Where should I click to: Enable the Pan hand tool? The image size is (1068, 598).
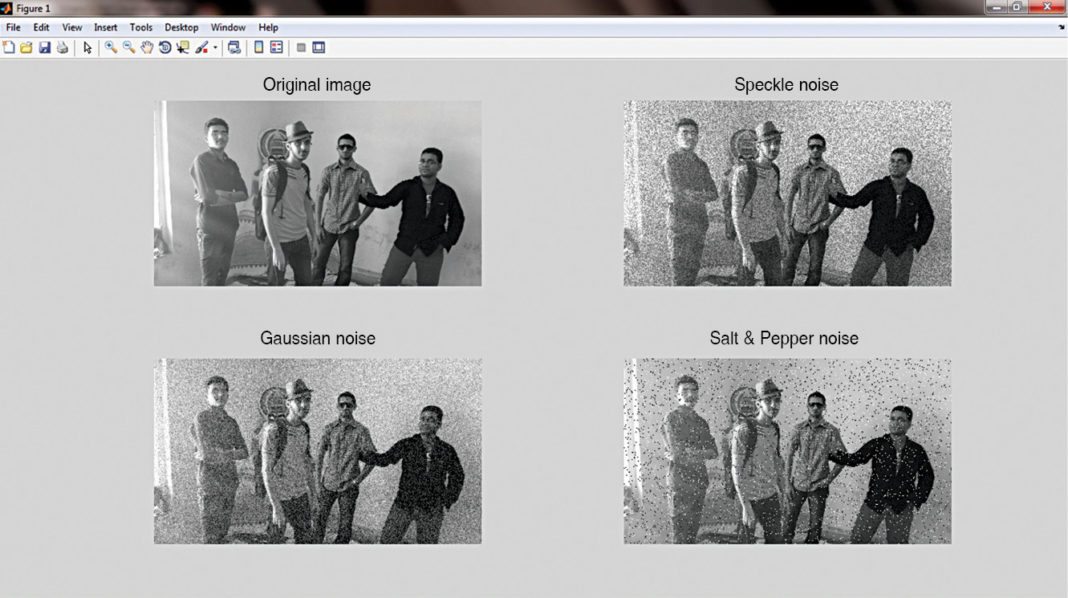(146, 46)
